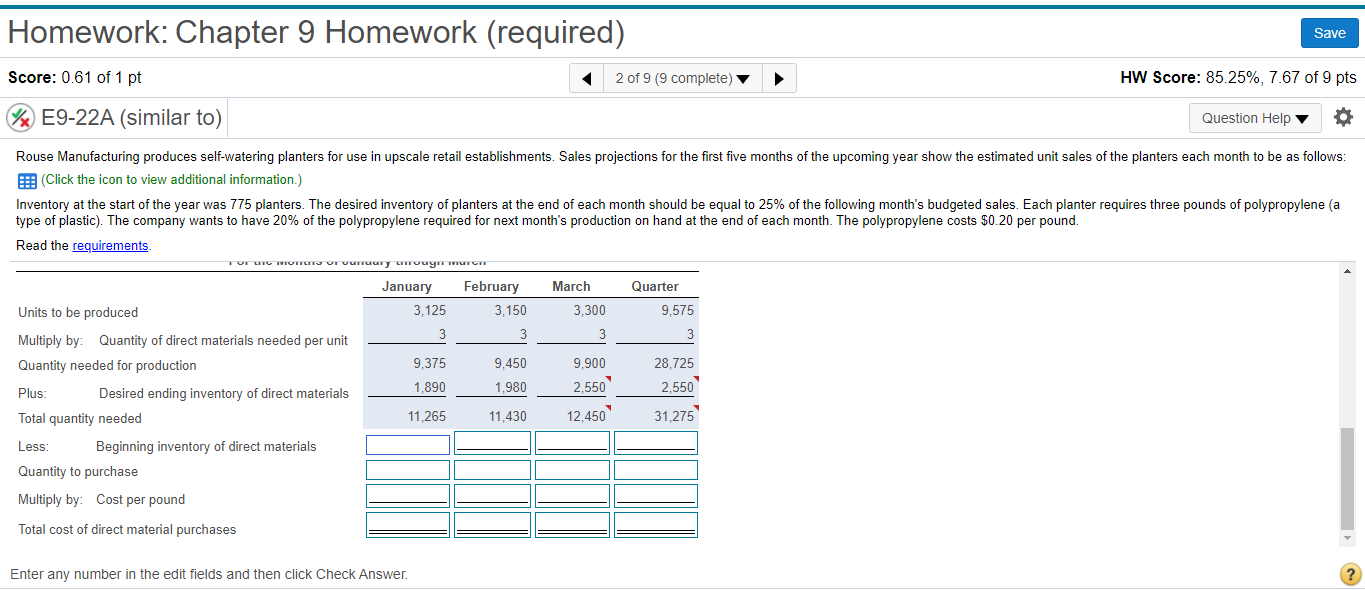Click the red flag marker on Quarter total quantity
This screenshot has height=590, width=1365.
coord(697,409)
